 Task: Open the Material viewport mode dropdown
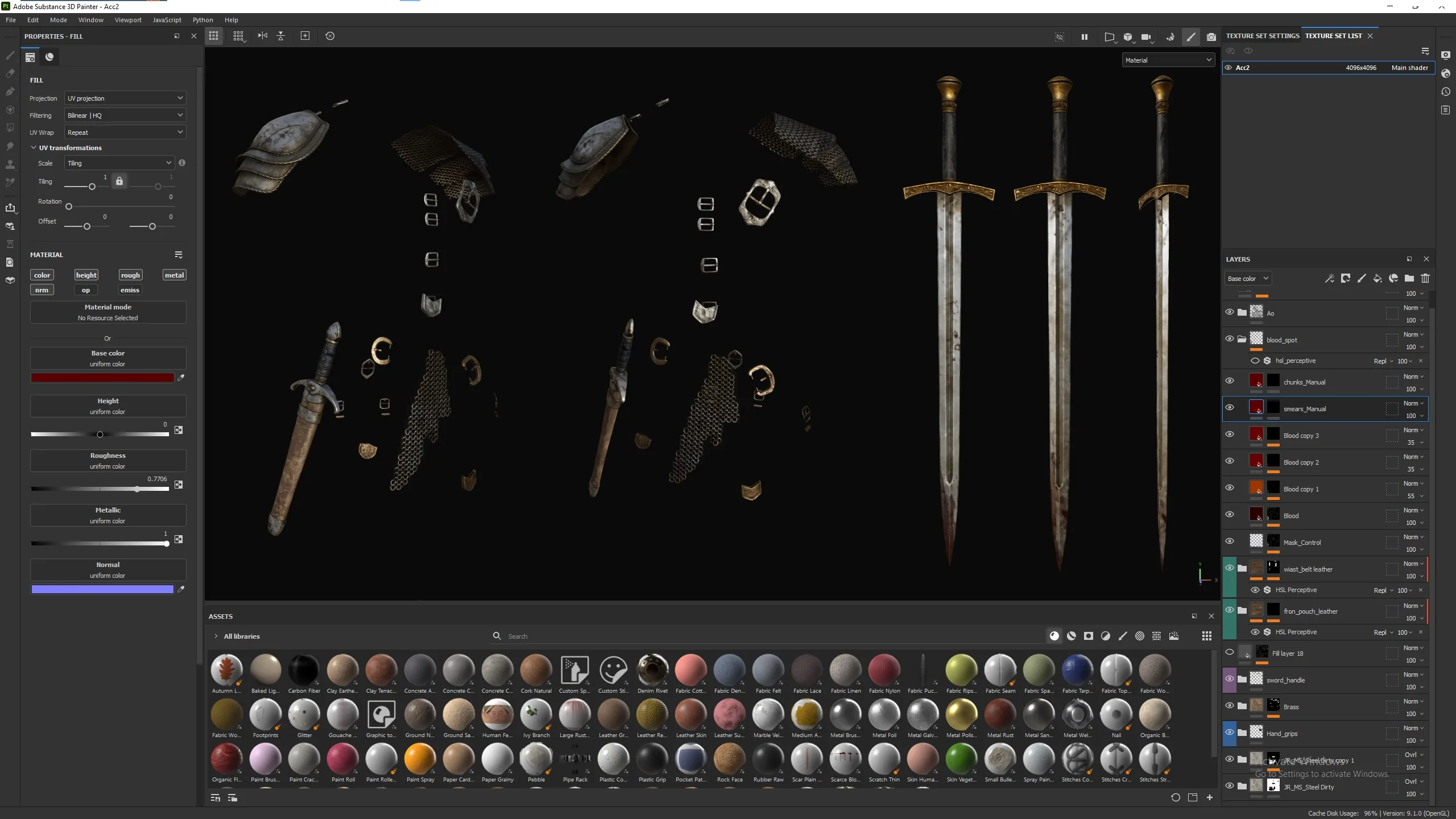point(1168,60)
